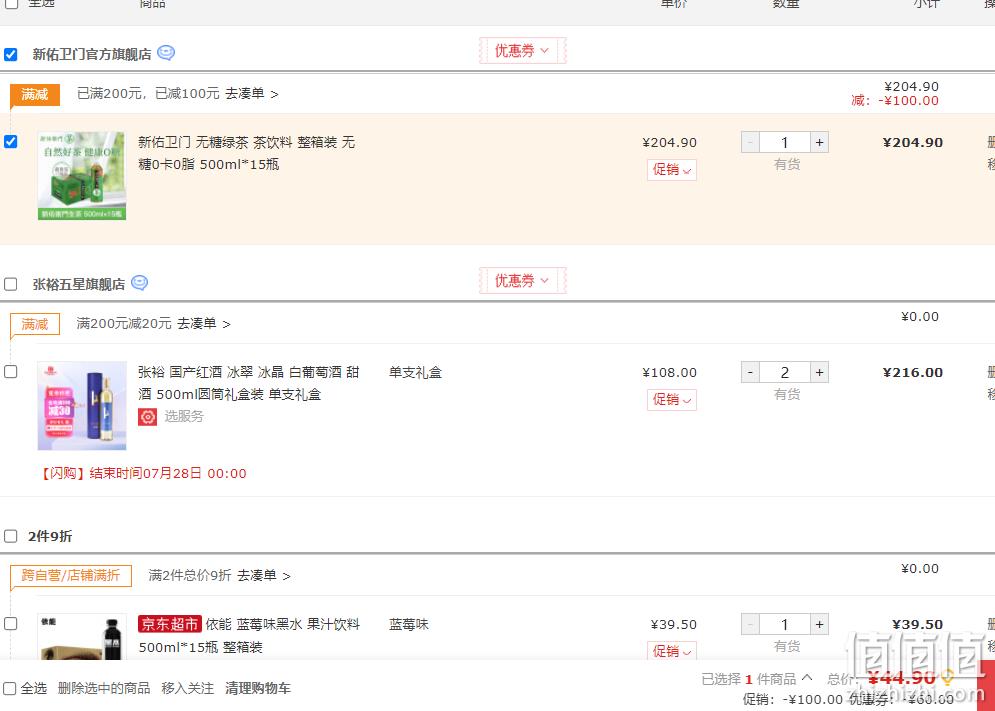Open product title 张裕 国产红酒 冰翠 冰晶

249,383
